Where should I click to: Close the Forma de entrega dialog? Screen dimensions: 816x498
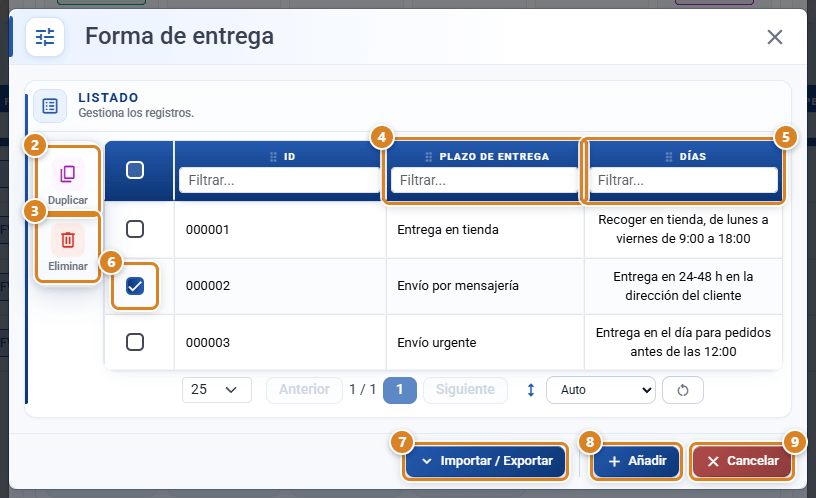click(775, 37)
